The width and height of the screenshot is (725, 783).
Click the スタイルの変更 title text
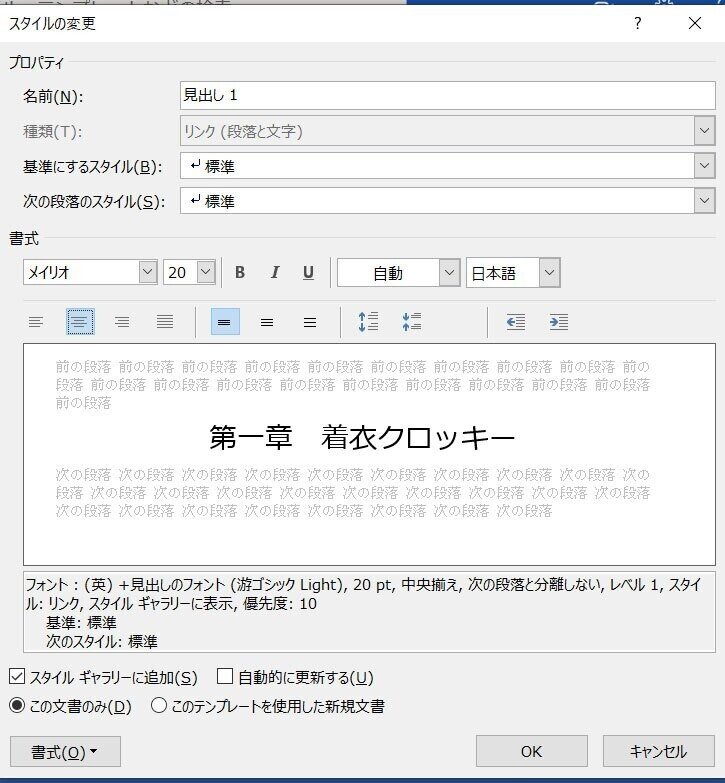click(x=52, y=23)
